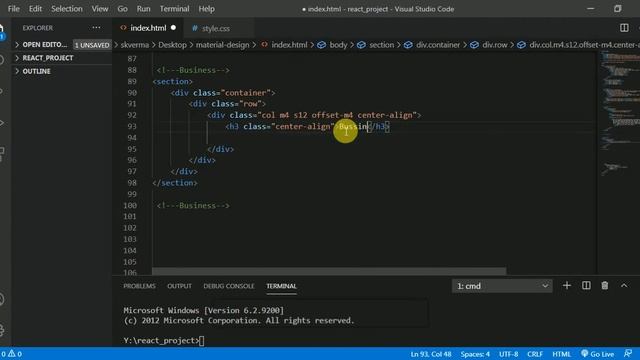Open the PROBLEMS panel tab

(139, 286)
